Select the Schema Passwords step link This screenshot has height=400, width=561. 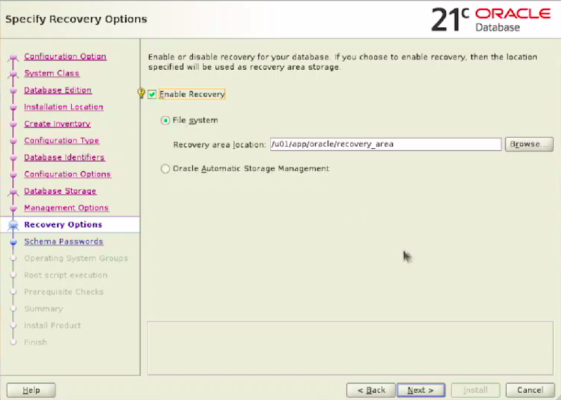coord(64,242)
